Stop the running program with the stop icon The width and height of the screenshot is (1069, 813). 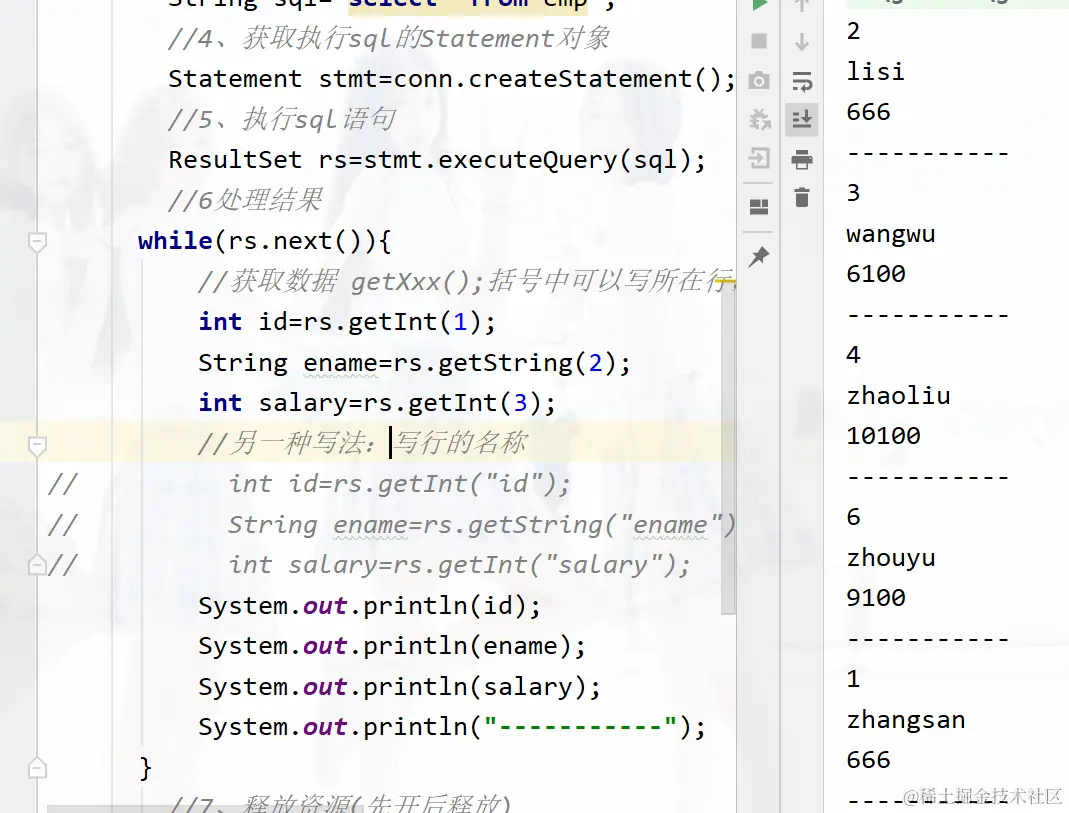coord(759,42)
